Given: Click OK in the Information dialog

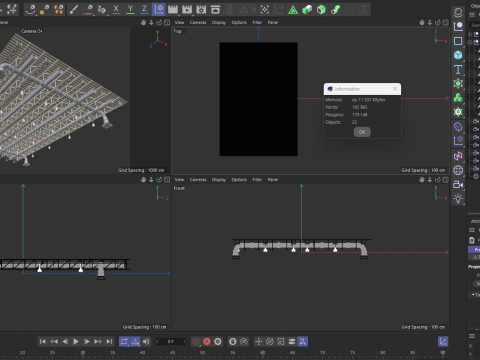Looking at the screenshot, I should (x=362, y=132).
